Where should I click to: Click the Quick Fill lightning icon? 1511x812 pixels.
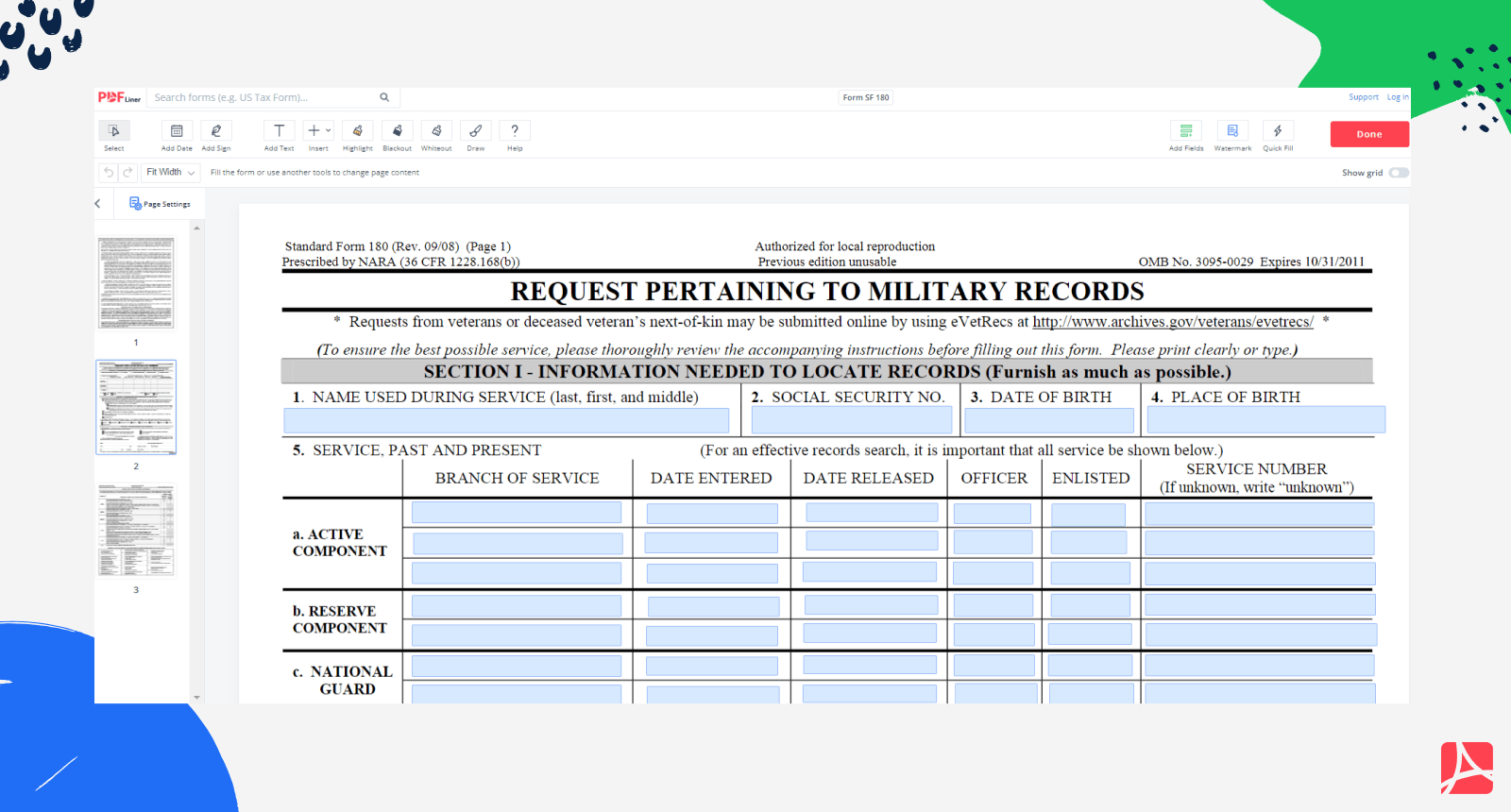pyautogui.click(x=1278, y=131)
